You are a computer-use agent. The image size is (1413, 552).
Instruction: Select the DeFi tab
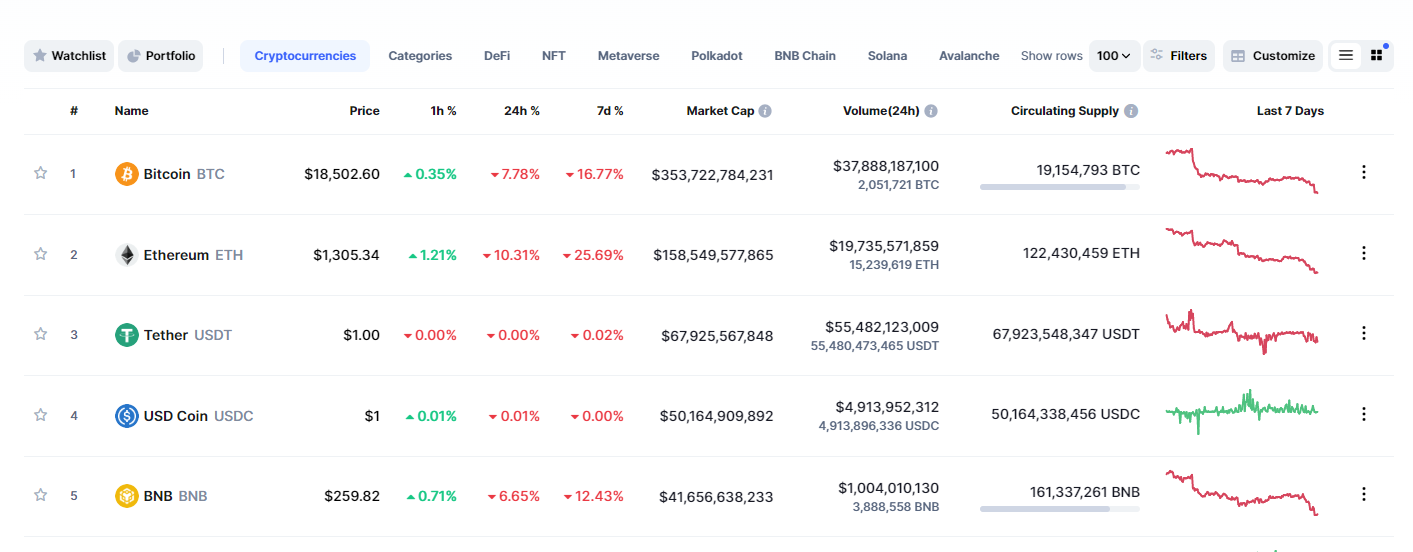(497, 56)
